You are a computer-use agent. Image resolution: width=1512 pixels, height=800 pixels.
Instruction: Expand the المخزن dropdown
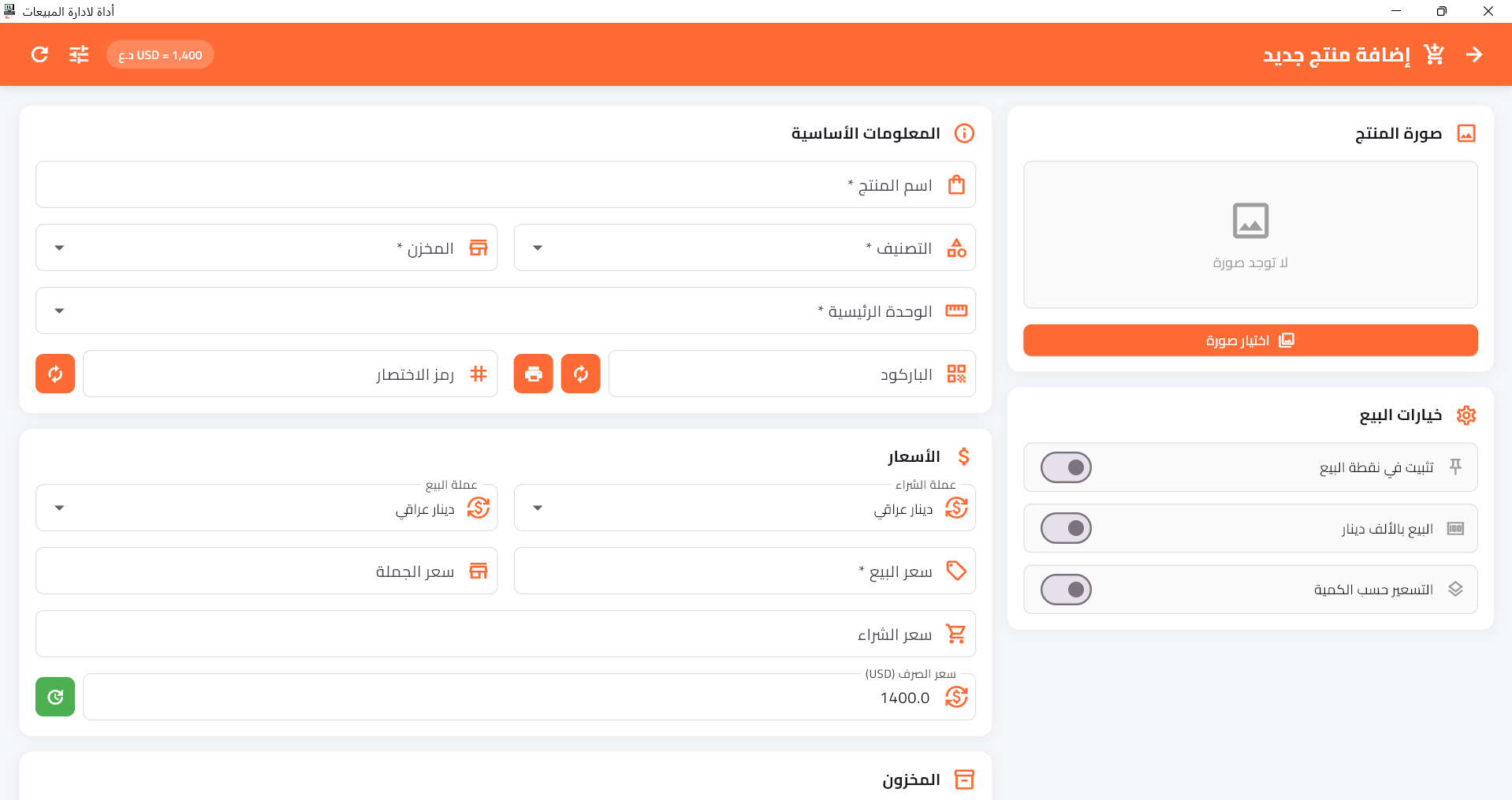click(x=58, y=247)
